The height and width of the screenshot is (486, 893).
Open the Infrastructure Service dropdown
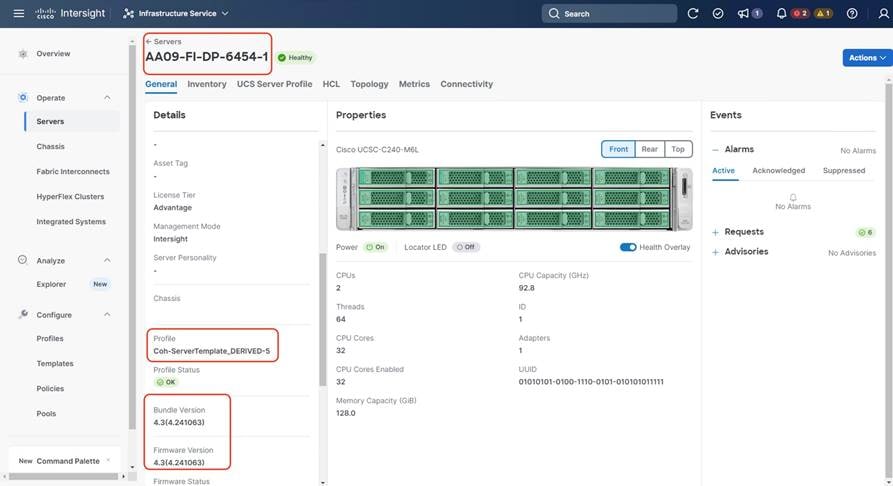tap(176, 13)
